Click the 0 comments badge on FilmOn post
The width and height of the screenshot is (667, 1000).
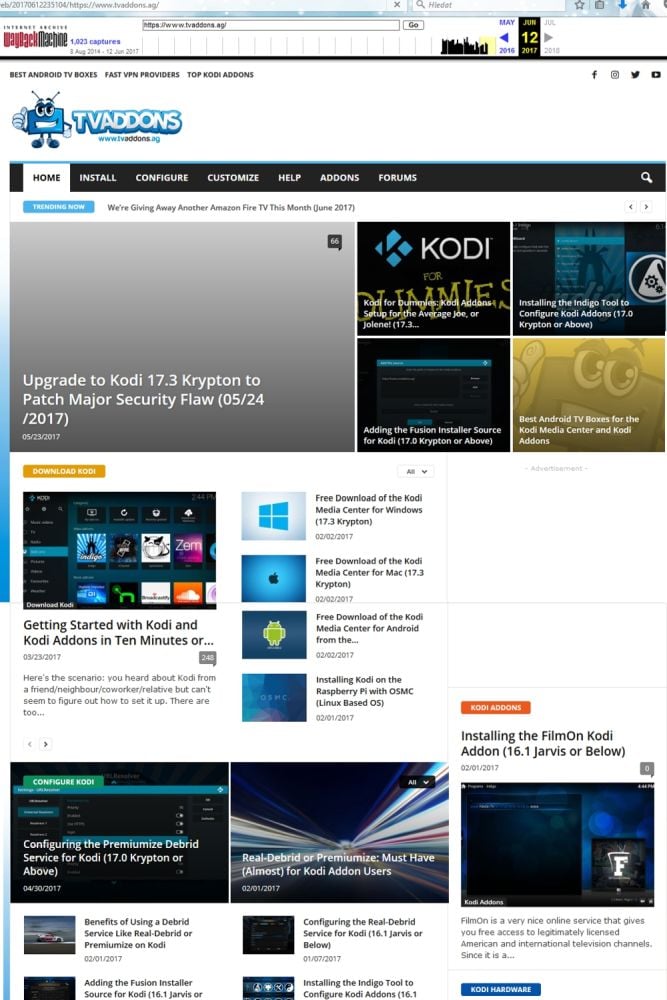coord(647,768)
